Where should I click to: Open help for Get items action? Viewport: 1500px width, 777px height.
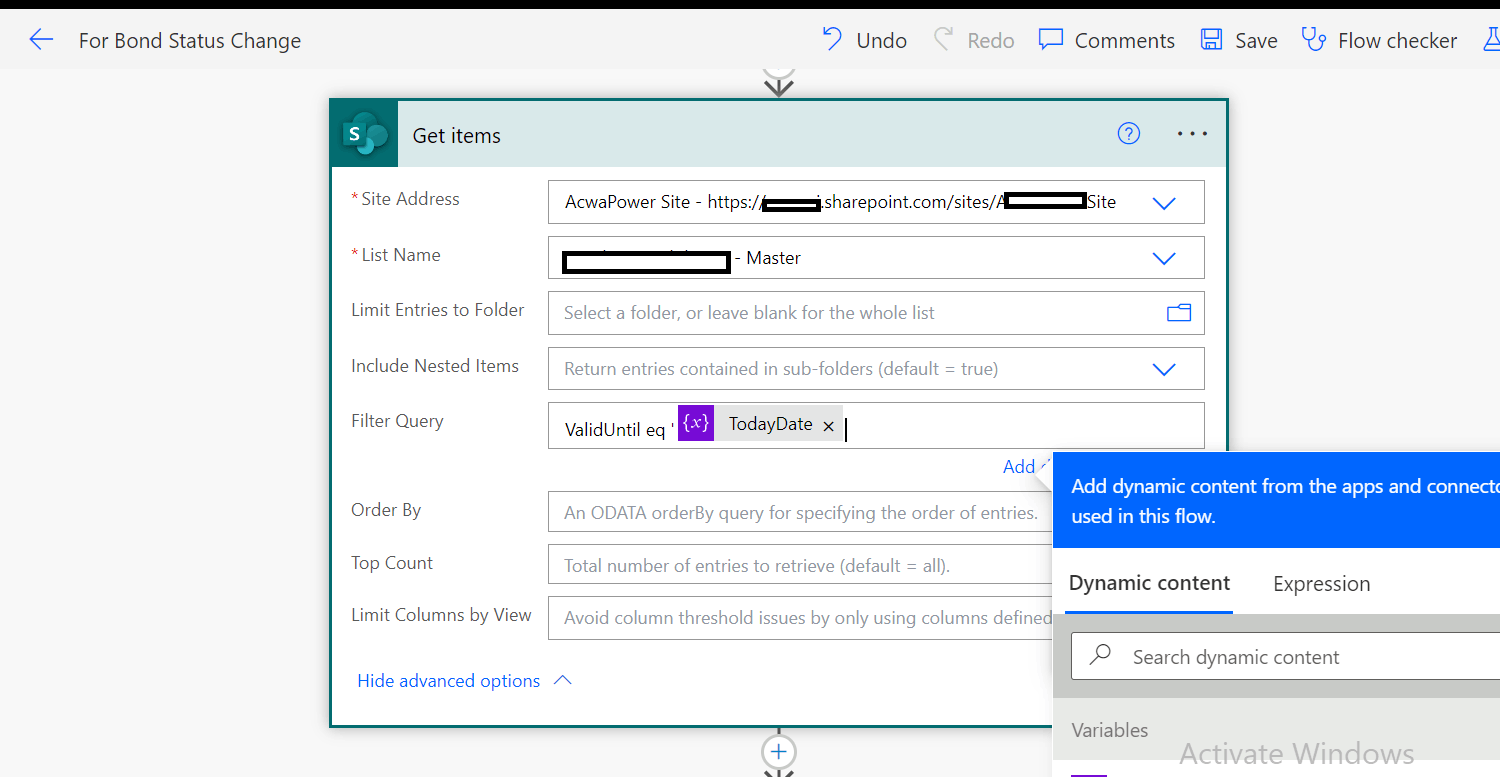point(1129,134)
